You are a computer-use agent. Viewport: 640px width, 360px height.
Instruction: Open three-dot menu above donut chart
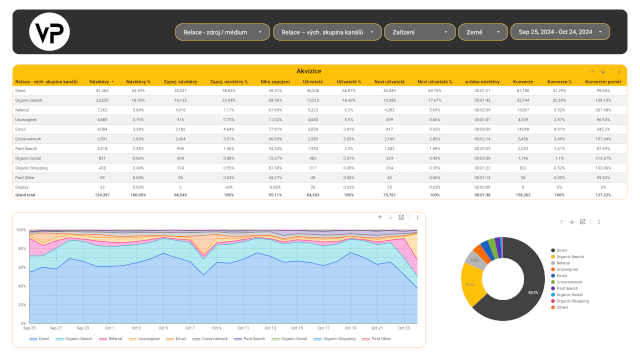599,222
